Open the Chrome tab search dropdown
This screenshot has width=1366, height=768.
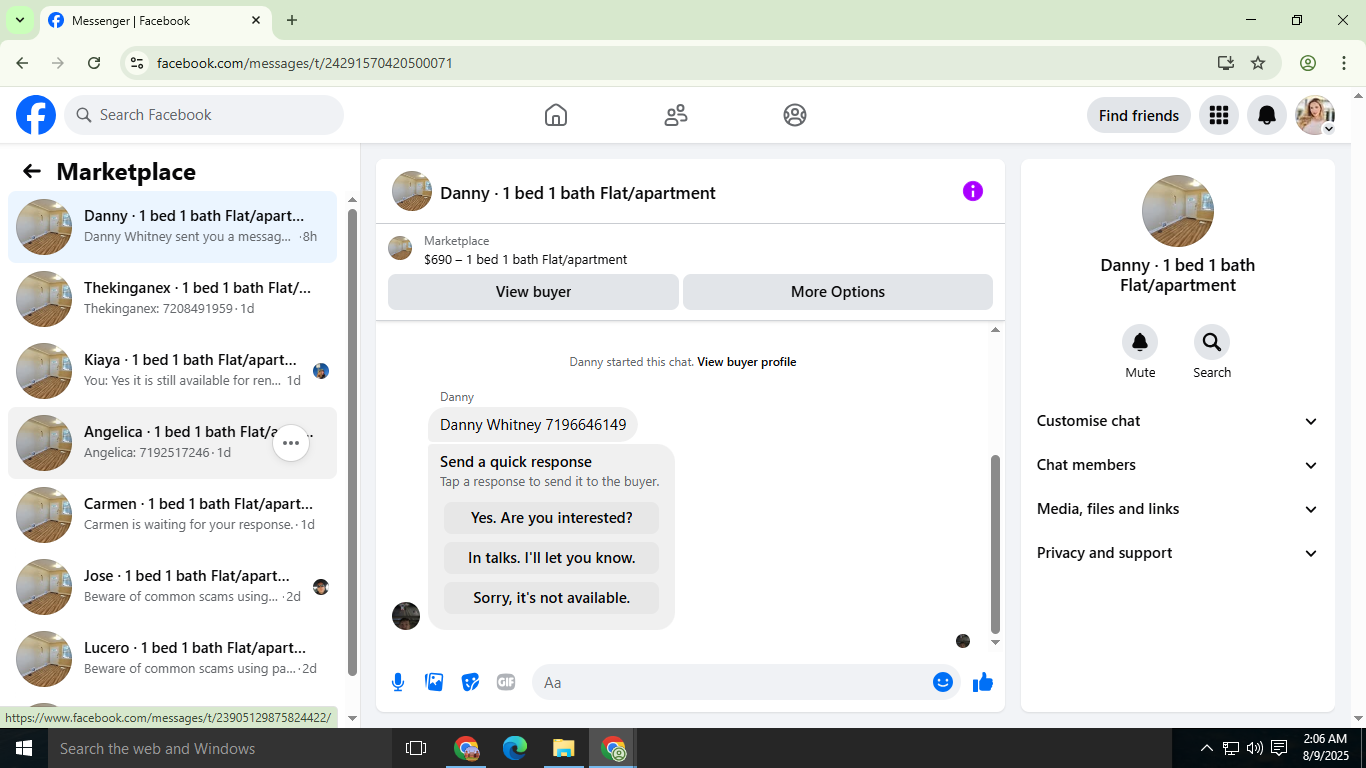pyautogui.click(x=19, y=20)
